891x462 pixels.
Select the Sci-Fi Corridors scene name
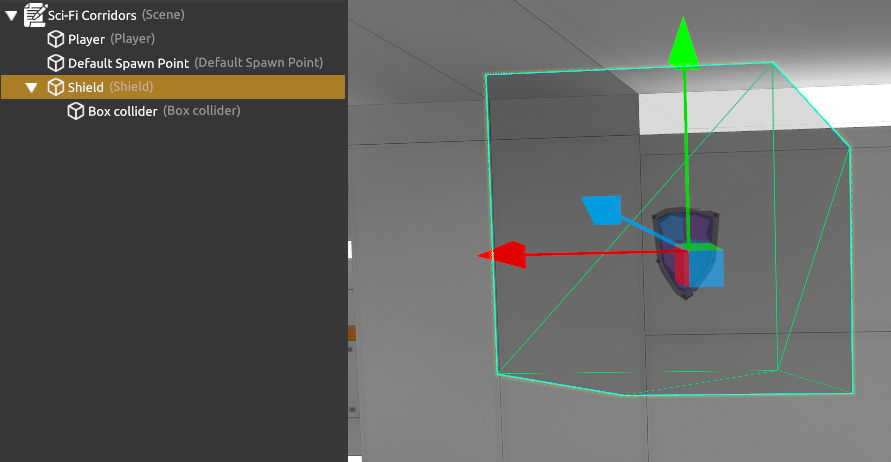(92, 15)
